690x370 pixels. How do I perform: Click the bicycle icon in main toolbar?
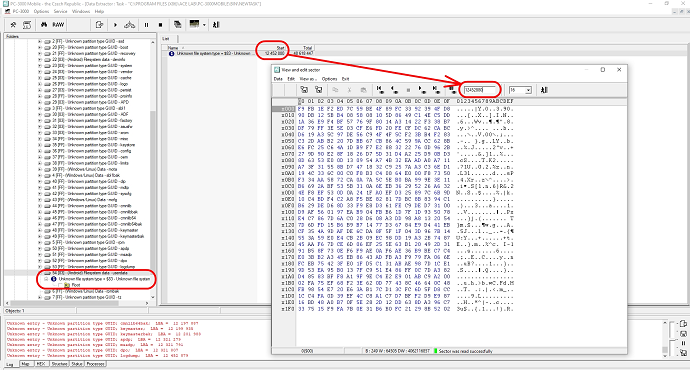pyautogui.click(x=129, y=25)
